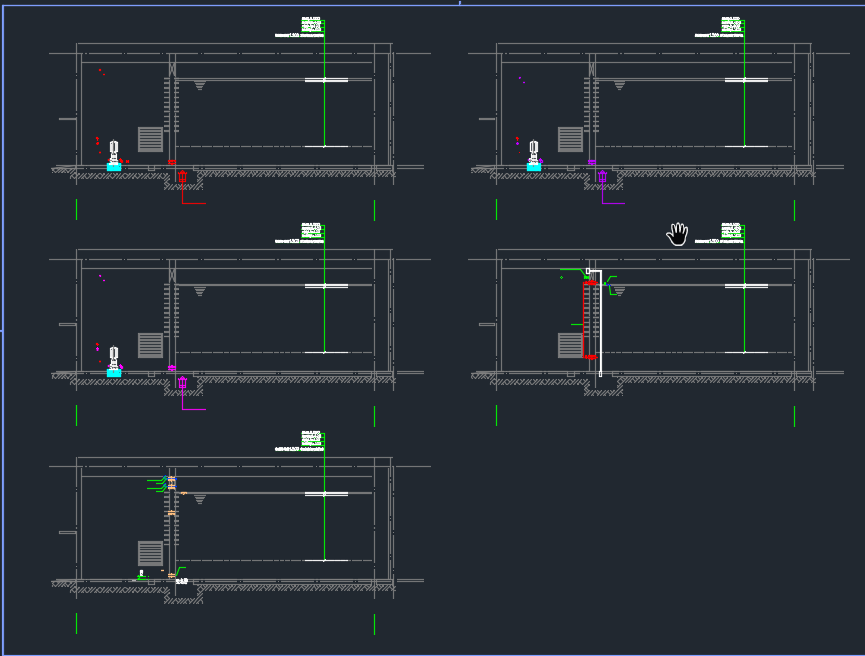Select magenta sump trap symbol in middle-left section
865x656 pixels.
183,382
